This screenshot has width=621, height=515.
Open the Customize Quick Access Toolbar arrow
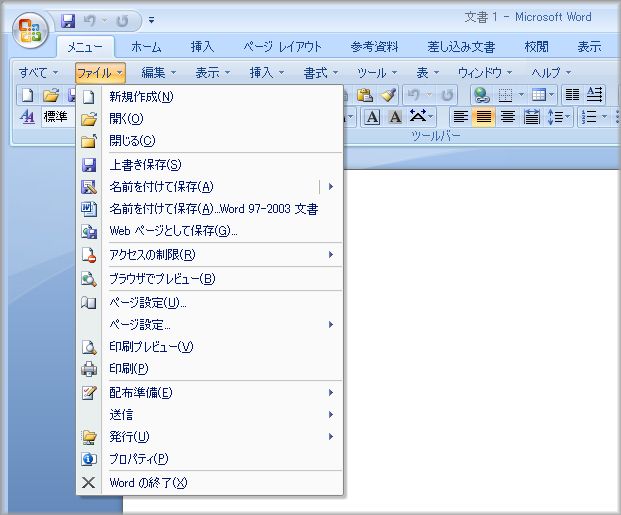[x=151, y=20]
